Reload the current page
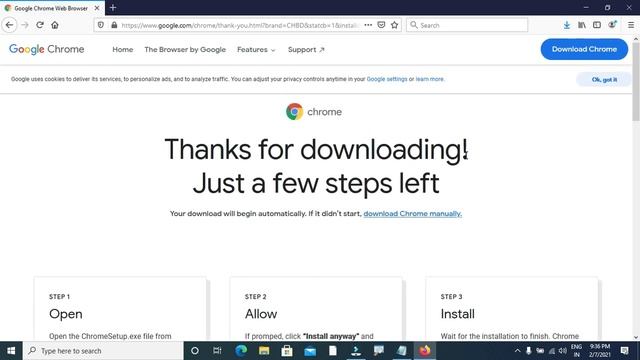The height and width of the screenshot is (360, 640). pos(40,25)
